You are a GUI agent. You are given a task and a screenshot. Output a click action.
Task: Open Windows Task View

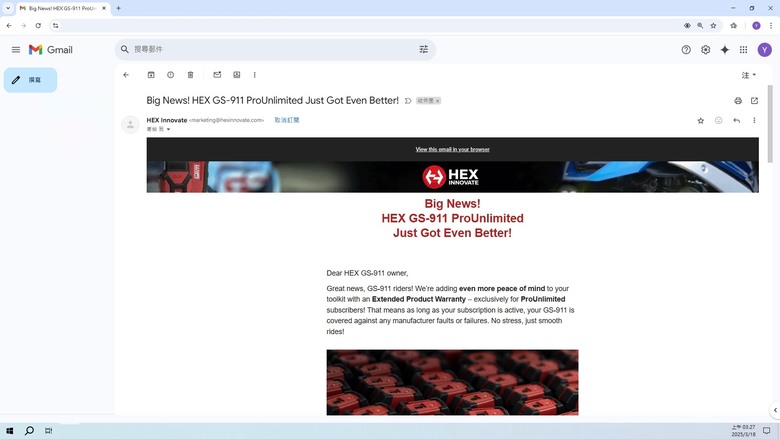click(48, 431)
